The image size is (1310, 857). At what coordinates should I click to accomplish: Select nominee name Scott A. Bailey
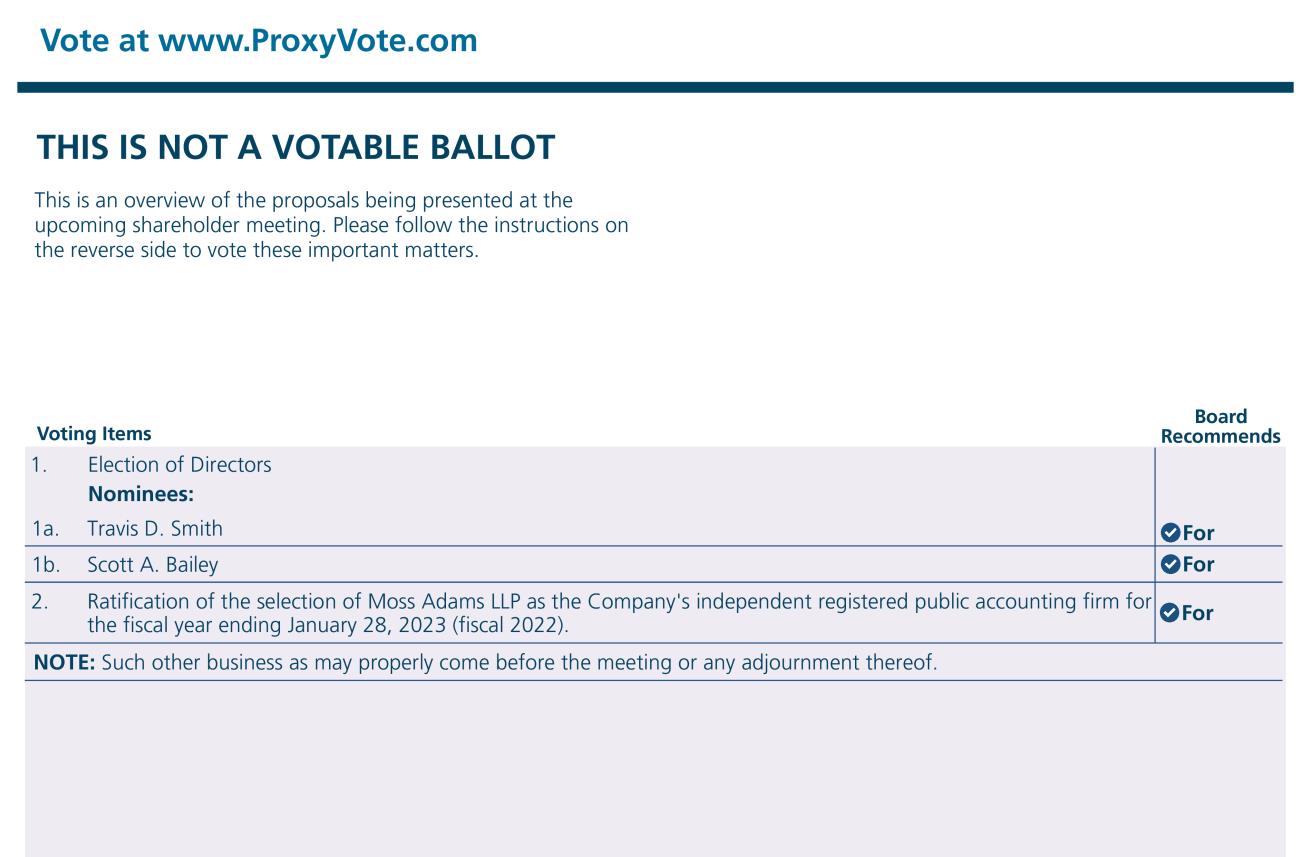coord(152,564)
